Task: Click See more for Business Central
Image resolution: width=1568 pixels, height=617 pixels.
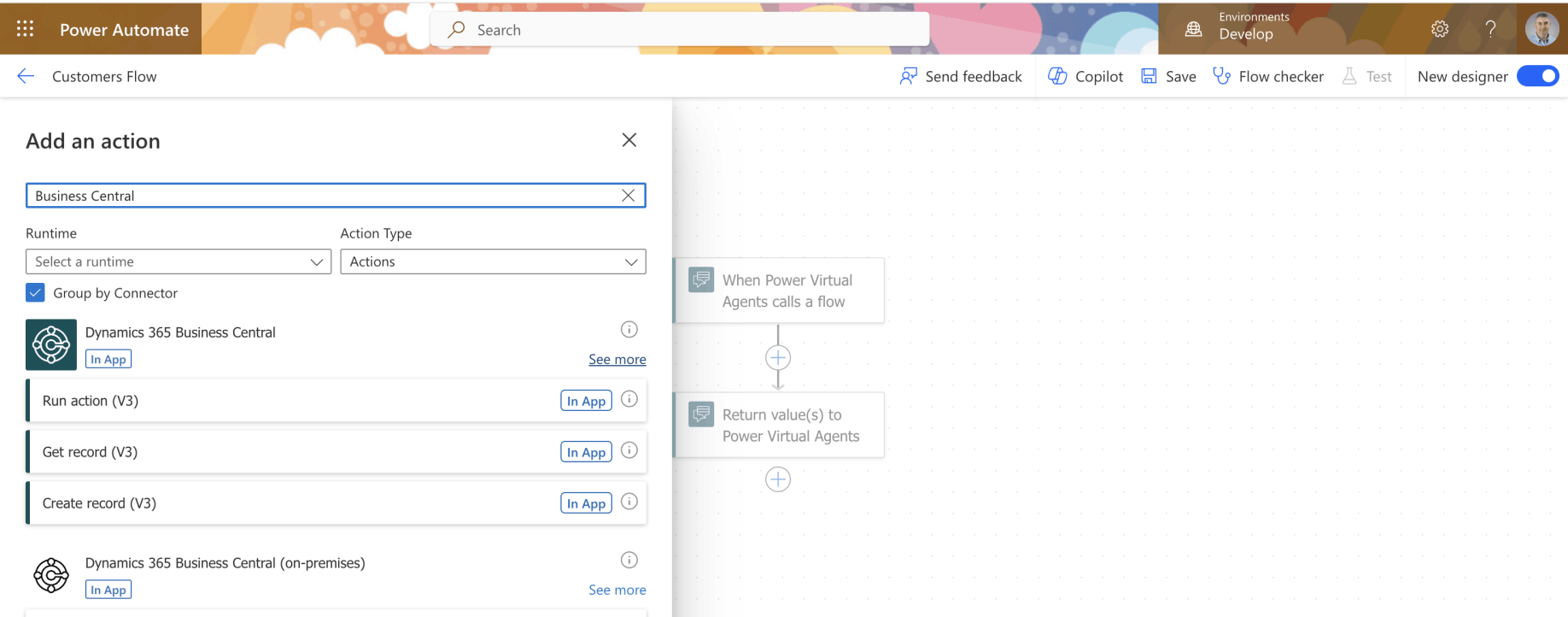Action: click(617, 360)
